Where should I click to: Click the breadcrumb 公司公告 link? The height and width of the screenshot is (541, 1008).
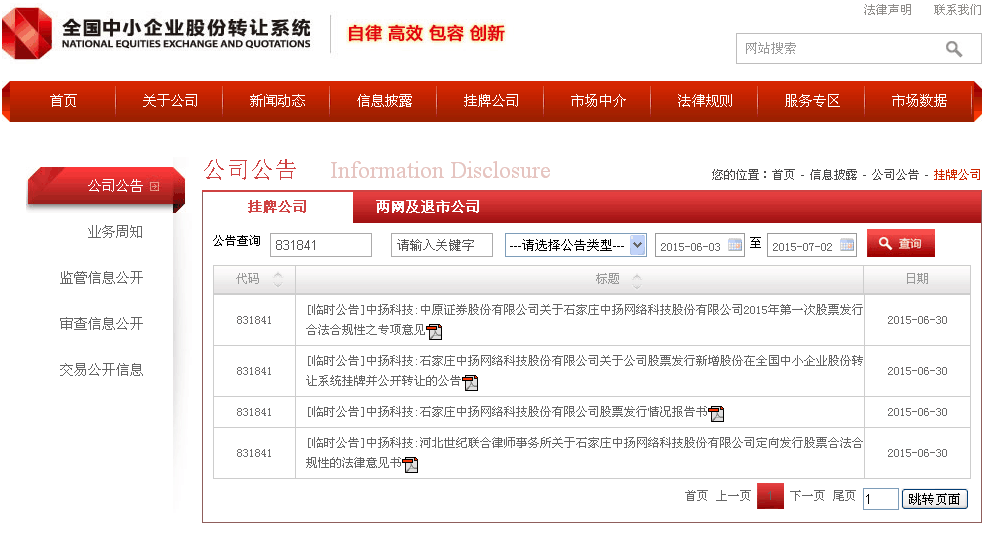click(896, 175)
